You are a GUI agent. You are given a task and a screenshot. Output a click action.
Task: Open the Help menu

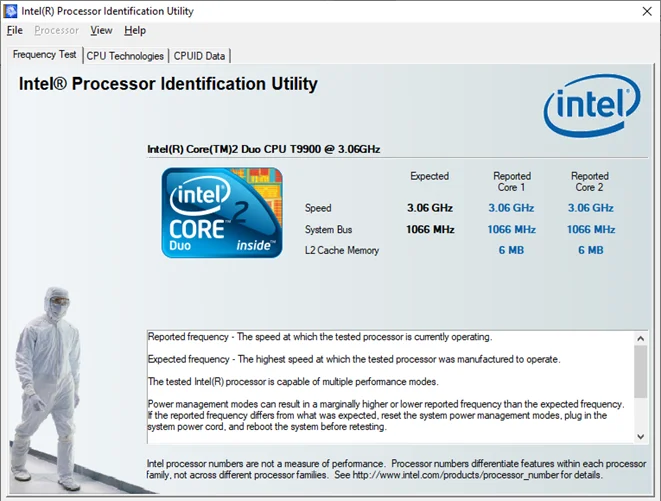click(x=135, y=30)
